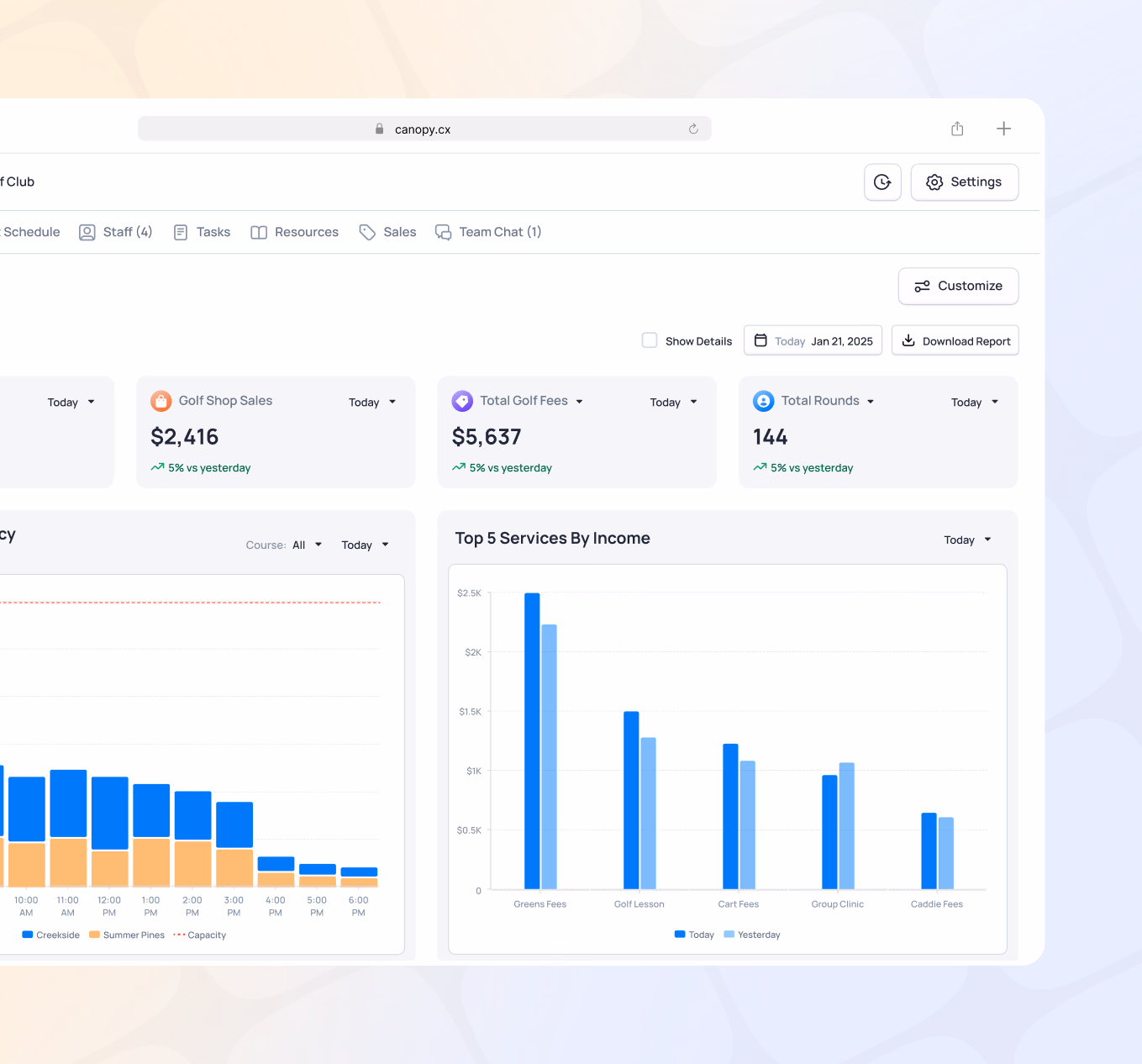Click the Download Report button
Image resolution: width=1142 pixels, height=1064 pixels.
tap(955, 340)
